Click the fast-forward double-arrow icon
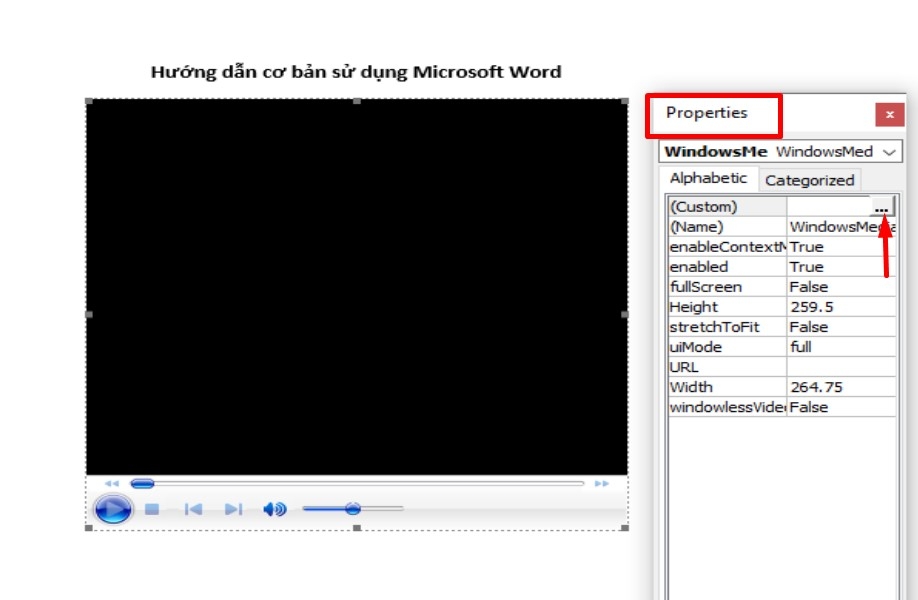 [x=601, y=484]
